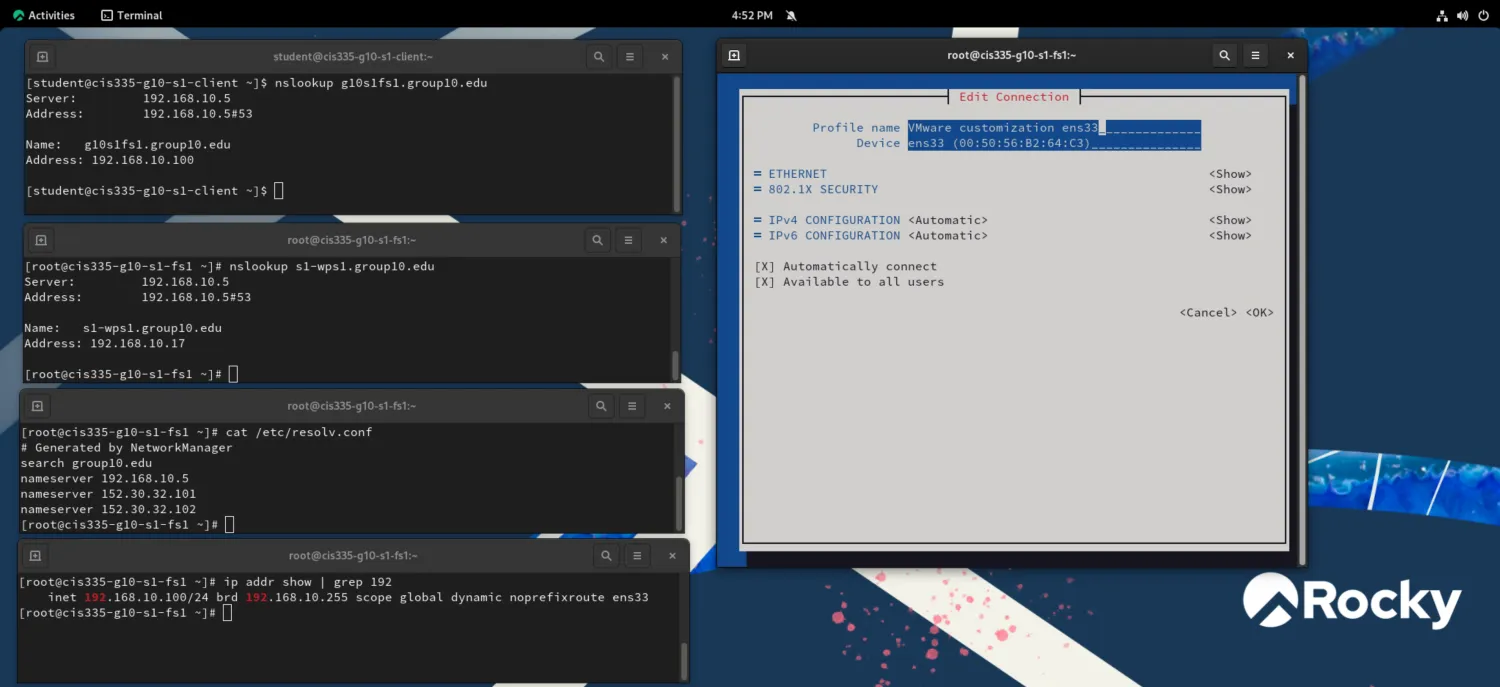Open hamburger menu in nslookup s1-wps1 terminal

(628, 240)
